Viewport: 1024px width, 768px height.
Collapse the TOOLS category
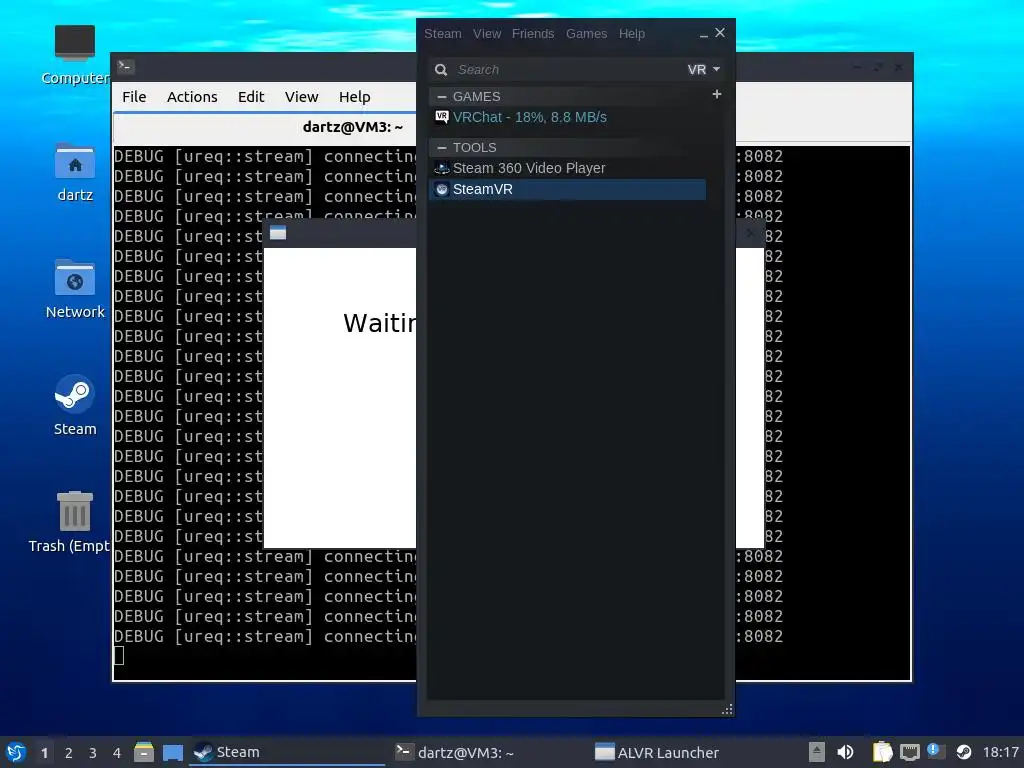[x=442, y=148]
